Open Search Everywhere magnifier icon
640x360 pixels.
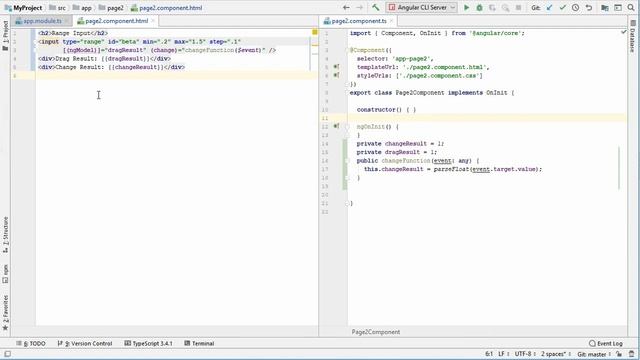631,7
